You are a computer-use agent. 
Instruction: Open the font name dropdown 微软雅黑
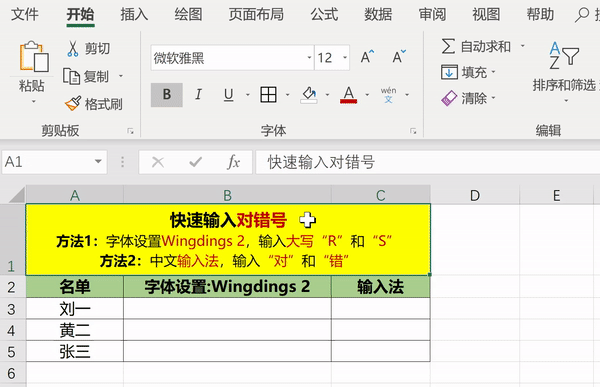click(x=309, y=57)
